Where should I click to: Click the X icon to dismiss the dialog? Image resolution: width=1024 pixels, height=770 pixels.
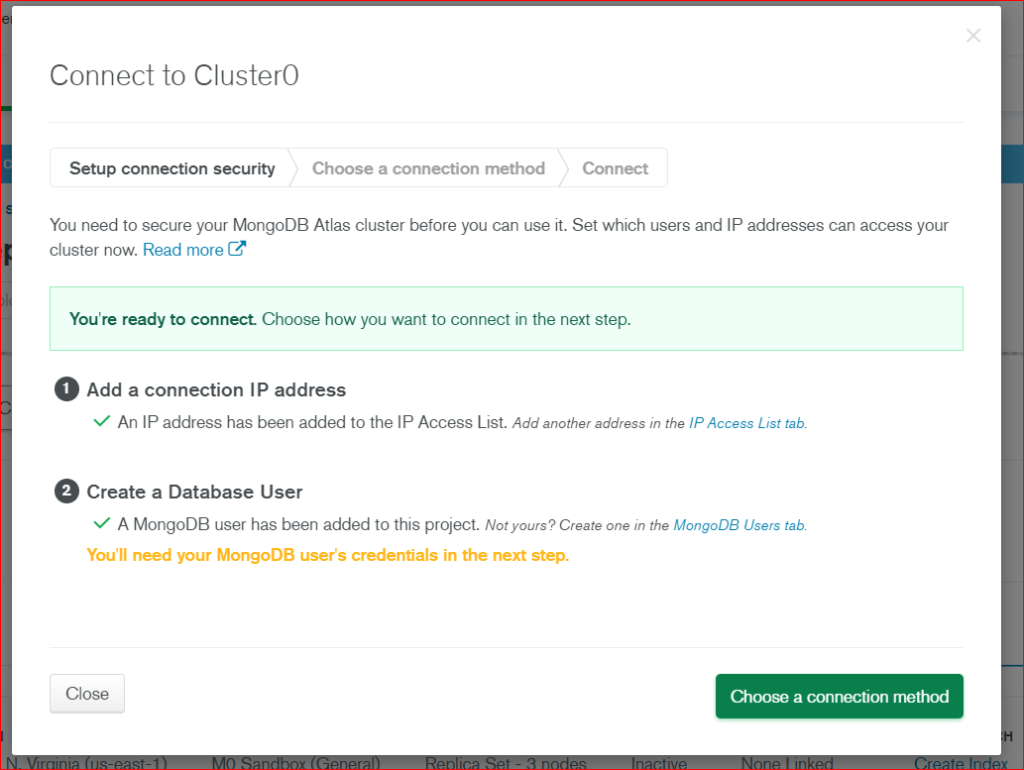[x=973, y=36]
